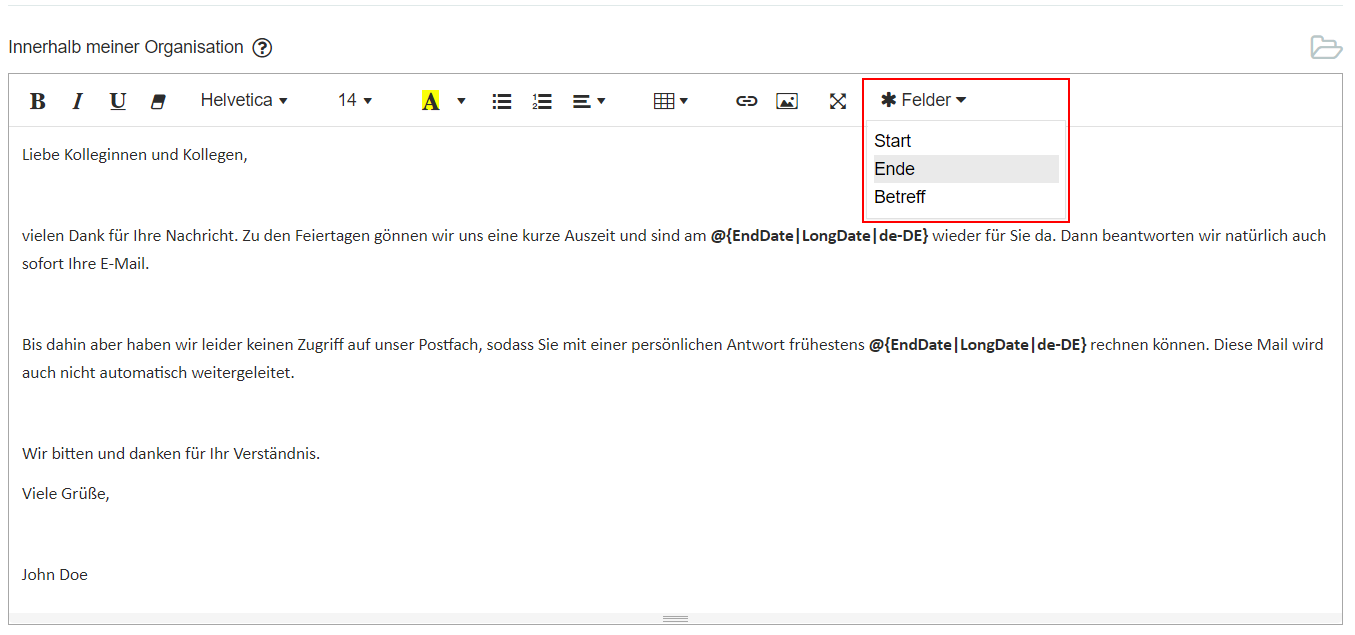Insert a numbered list
Image resolution: width=1355 pixels, height=635 pixels.
542,101
